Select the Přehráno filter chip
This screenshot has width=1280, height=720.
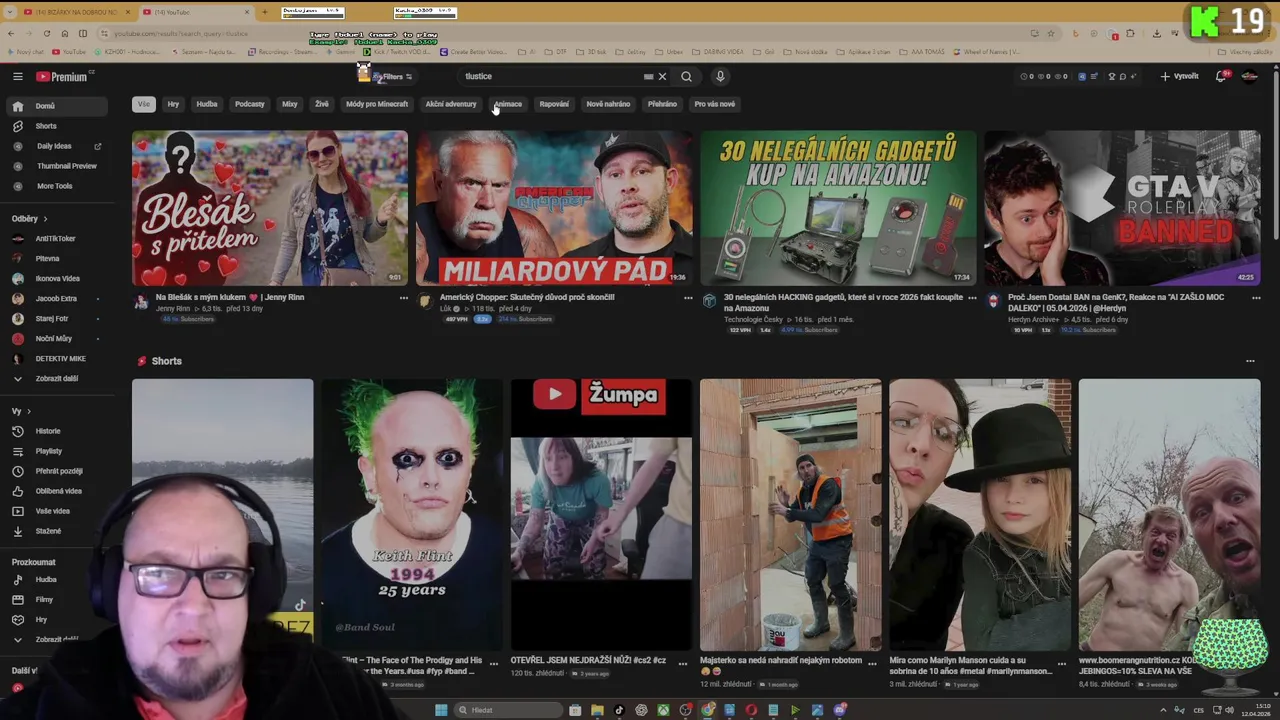[x=662, y=104]
